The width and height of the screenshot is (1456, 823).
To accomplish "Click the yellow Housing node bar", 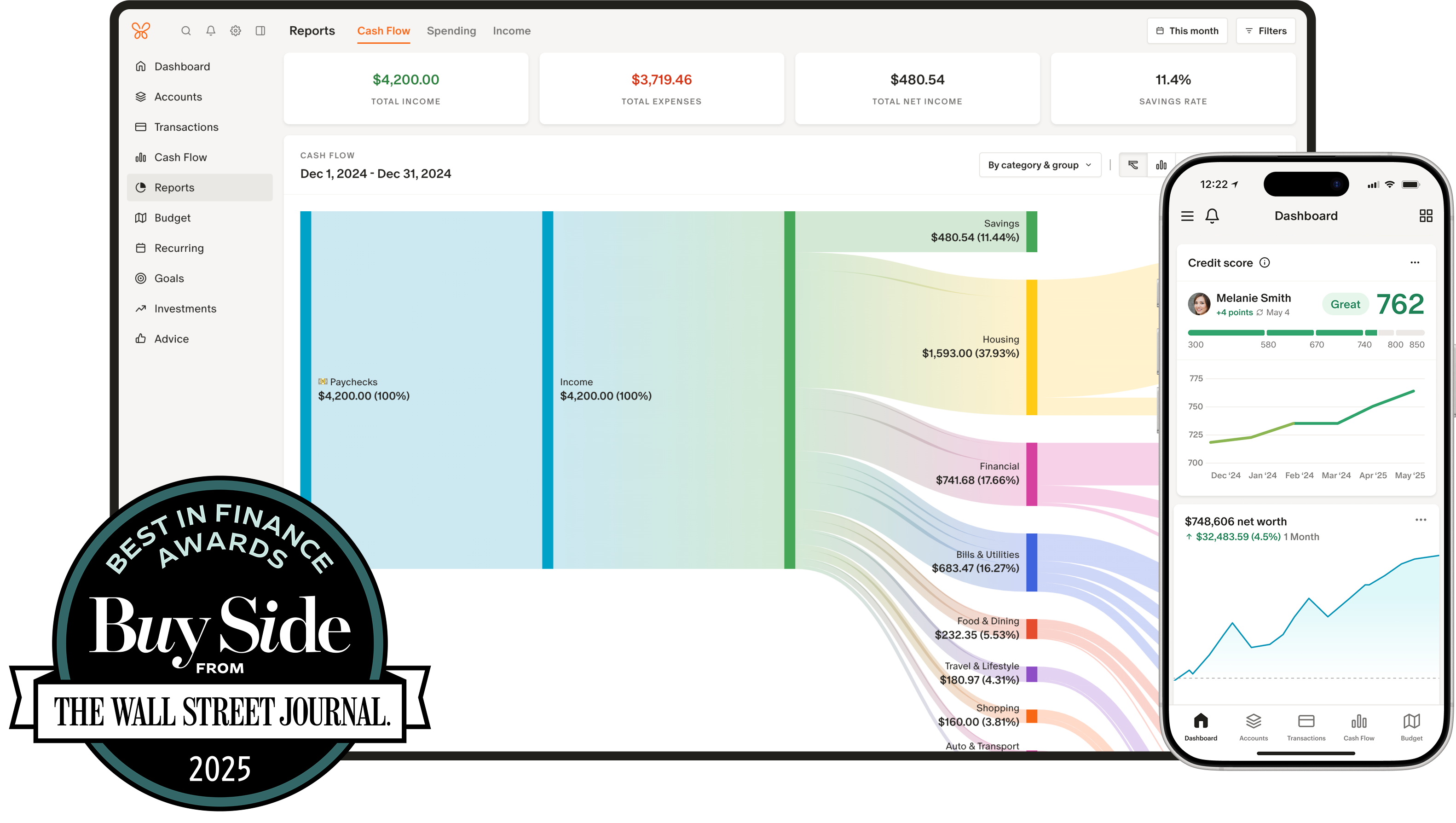I will click(x=1032, y=347).
